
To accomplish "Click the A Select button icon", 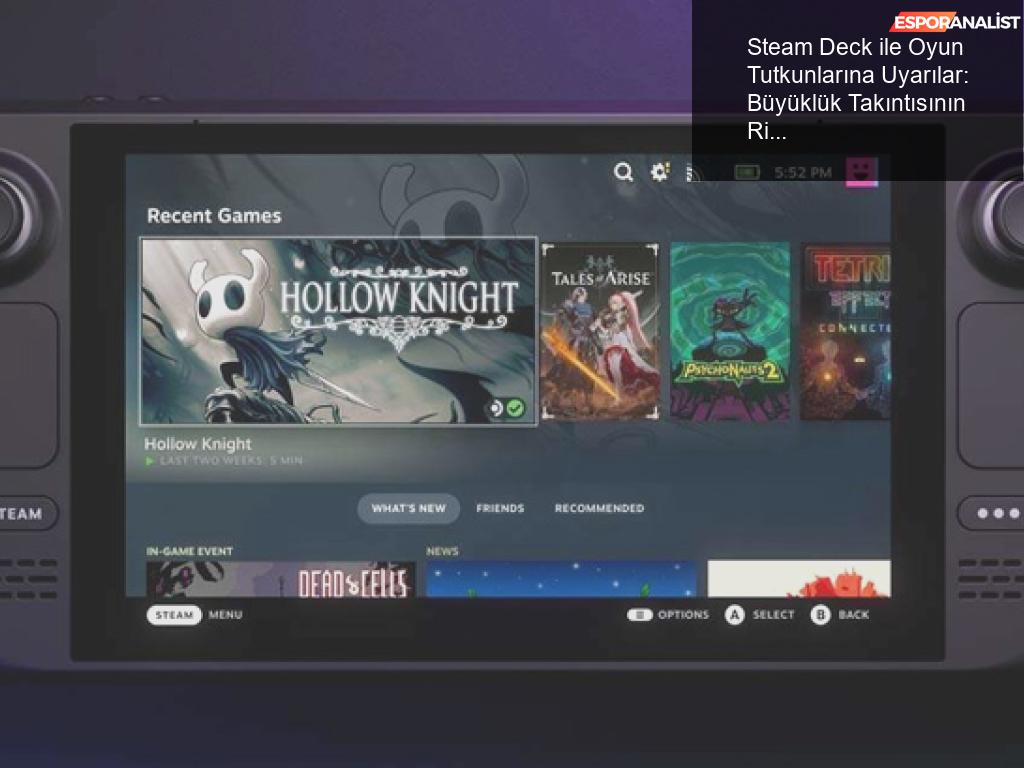I will tap(735, 615).
